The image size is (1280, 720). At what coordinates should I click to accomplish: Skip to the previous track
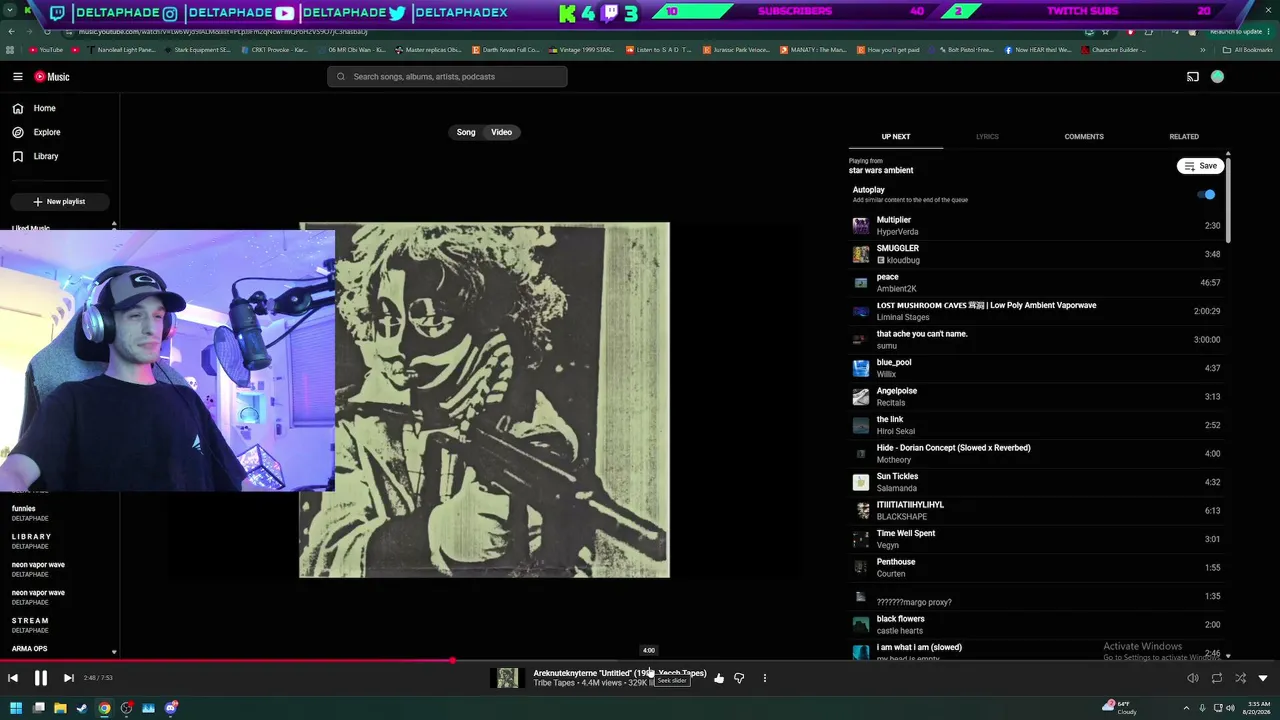point(13,678)
